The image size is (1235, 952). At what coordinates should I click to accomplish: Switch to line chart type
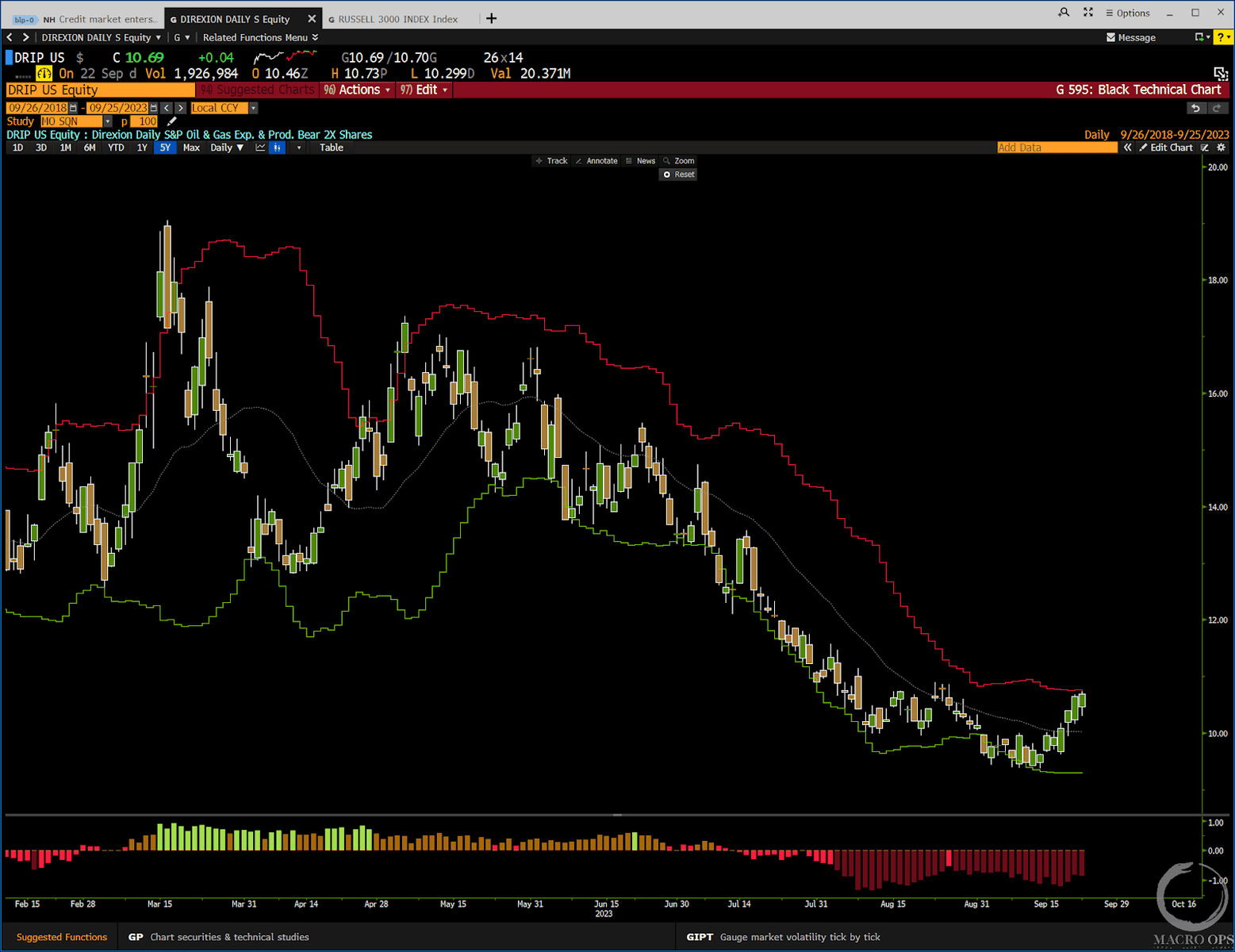click(x=260, y=148)
